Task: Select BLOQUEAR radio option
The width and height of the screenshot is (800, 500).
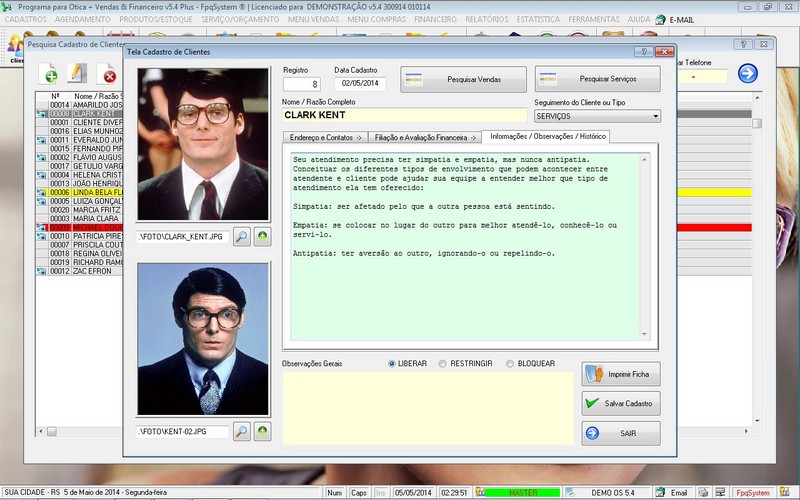Action: point(510,364)
